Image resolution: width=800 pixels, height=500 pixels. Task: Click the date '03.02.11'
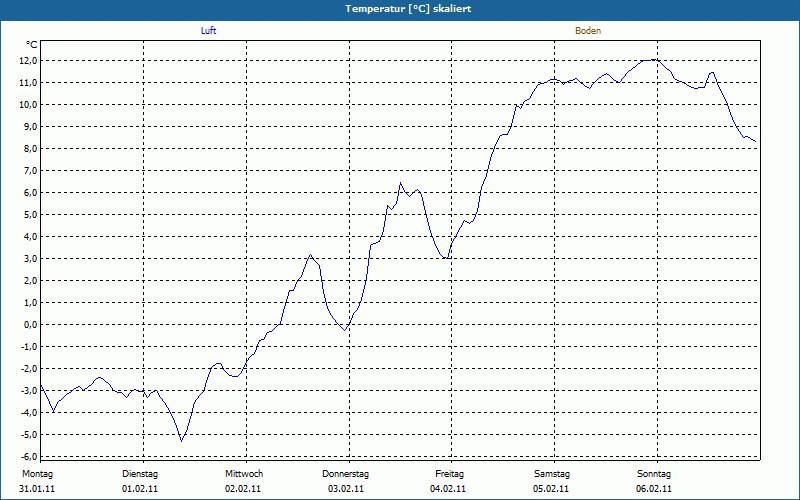click(346, 489)
